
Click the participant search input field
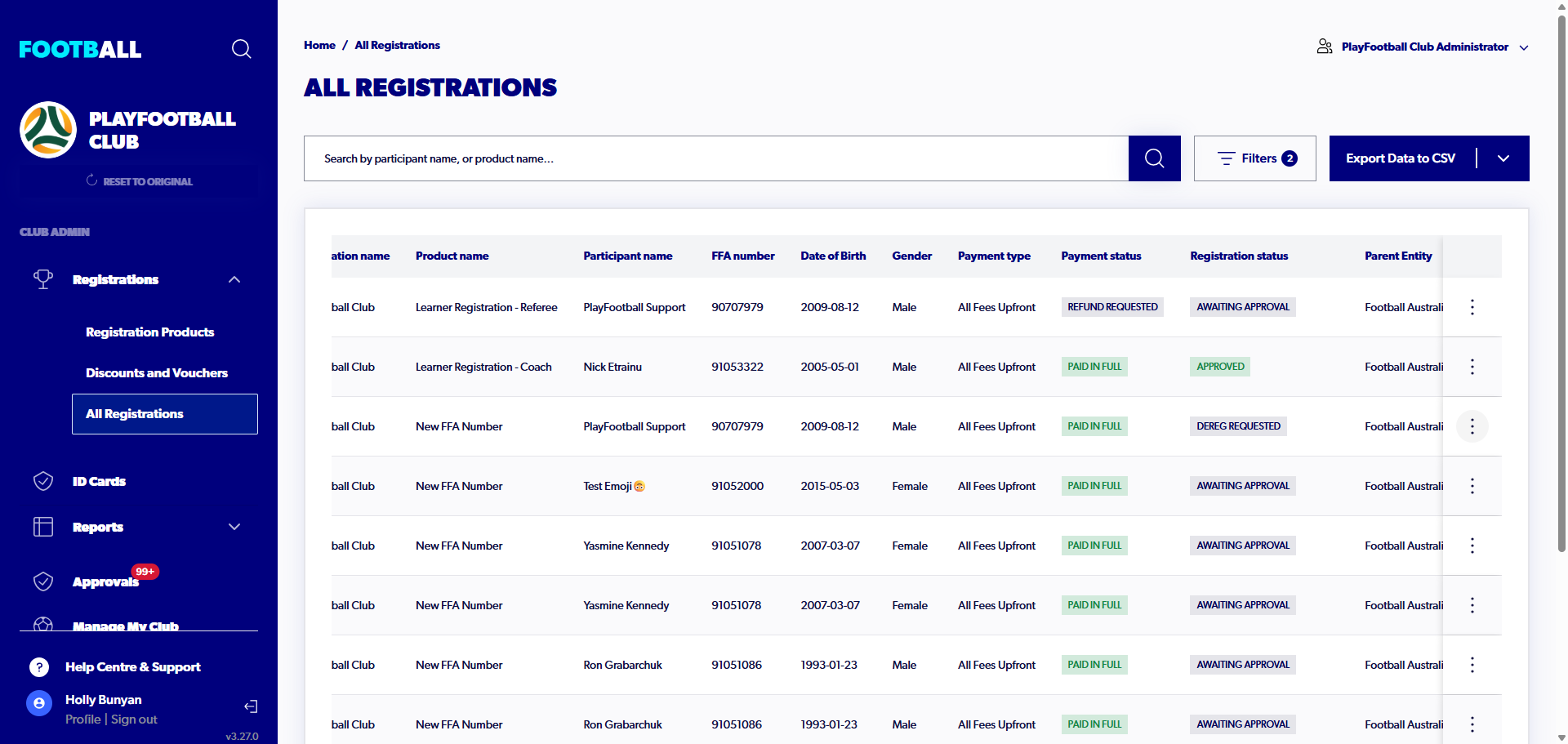[716, 158]
